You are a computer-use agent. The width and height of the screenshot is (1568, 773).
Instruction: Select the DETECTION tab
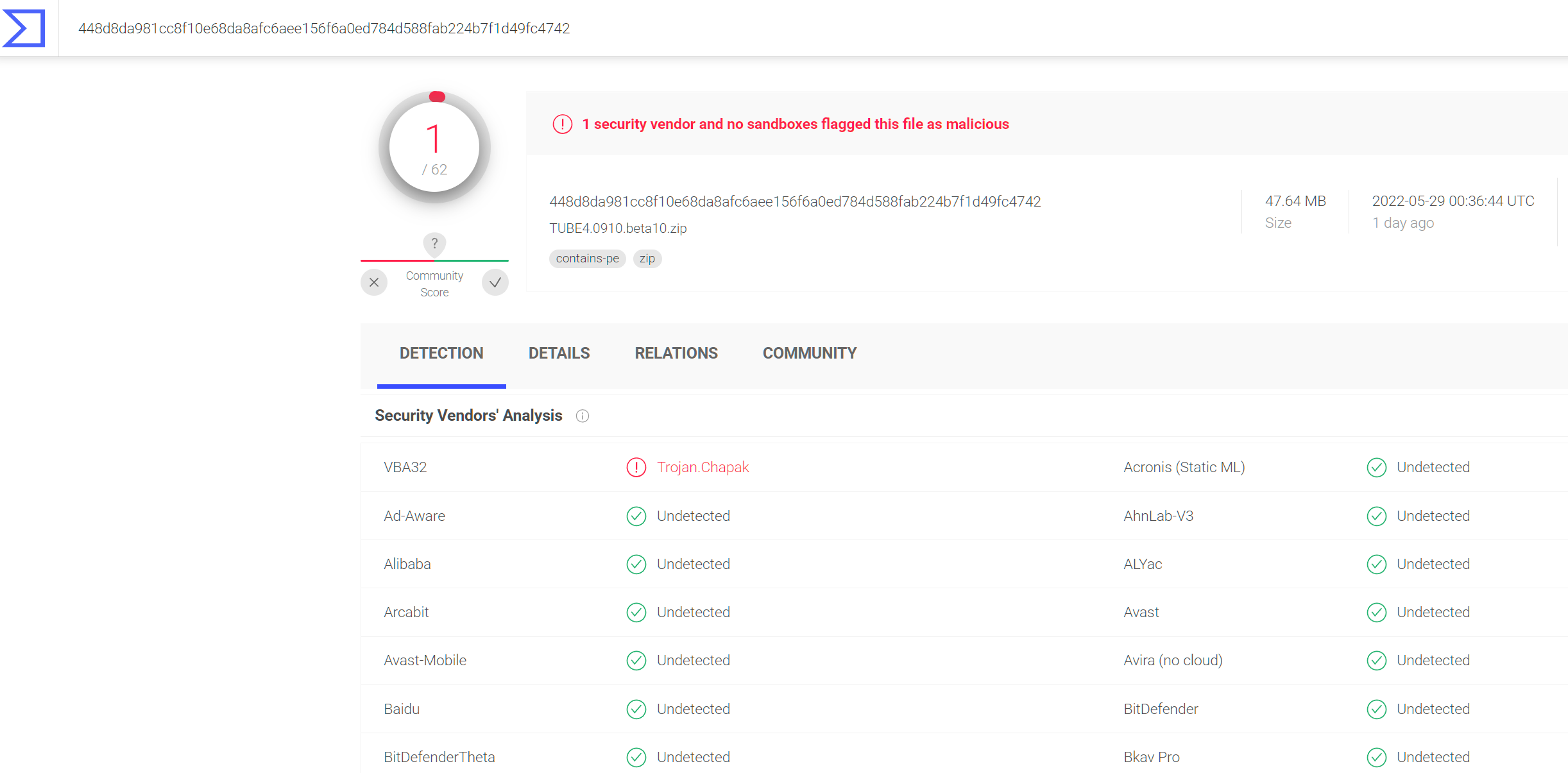pyautogui.click(x=441, y=353)
